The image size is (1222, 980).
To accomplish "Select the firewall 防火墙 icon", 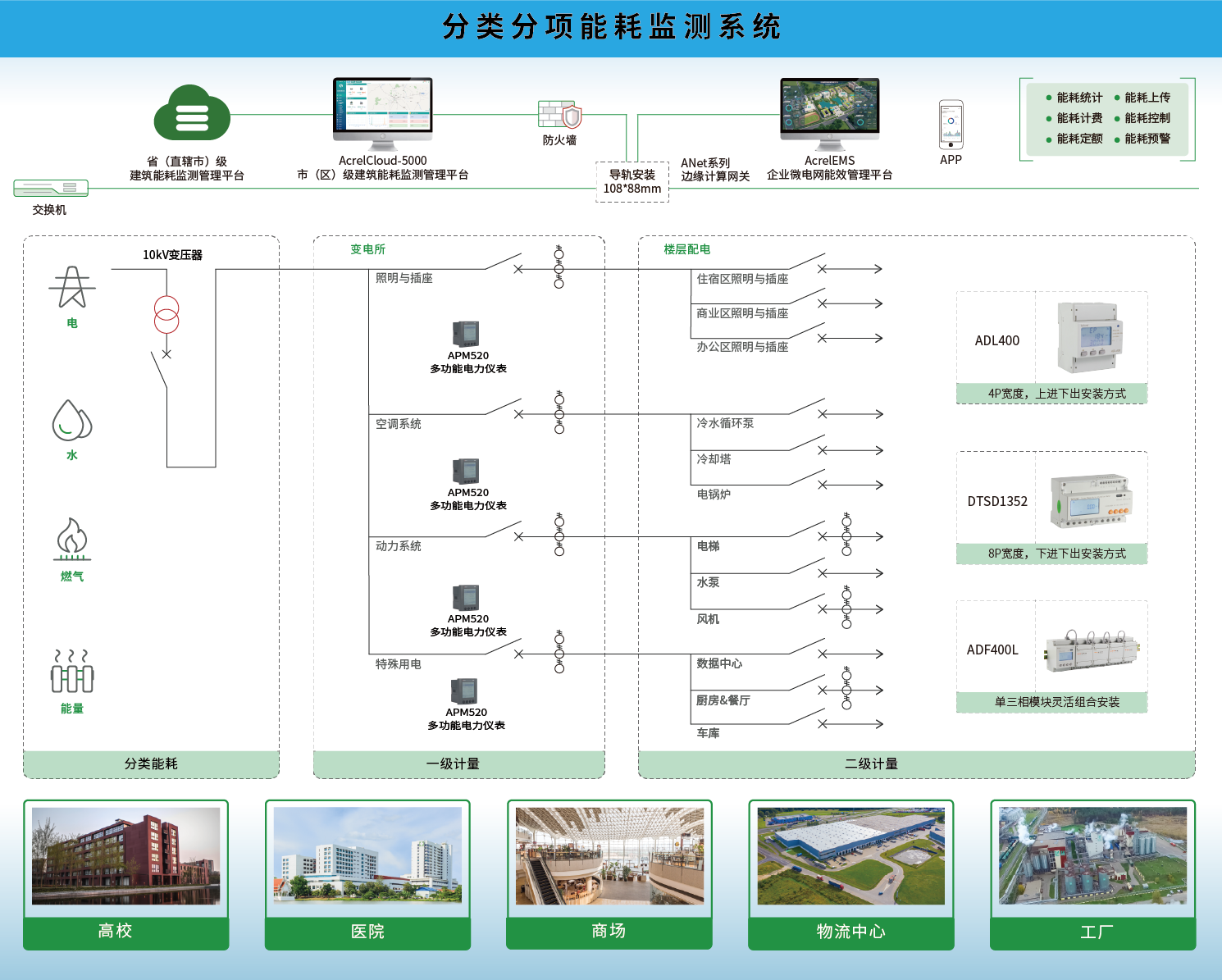I will tap(560, 116).
